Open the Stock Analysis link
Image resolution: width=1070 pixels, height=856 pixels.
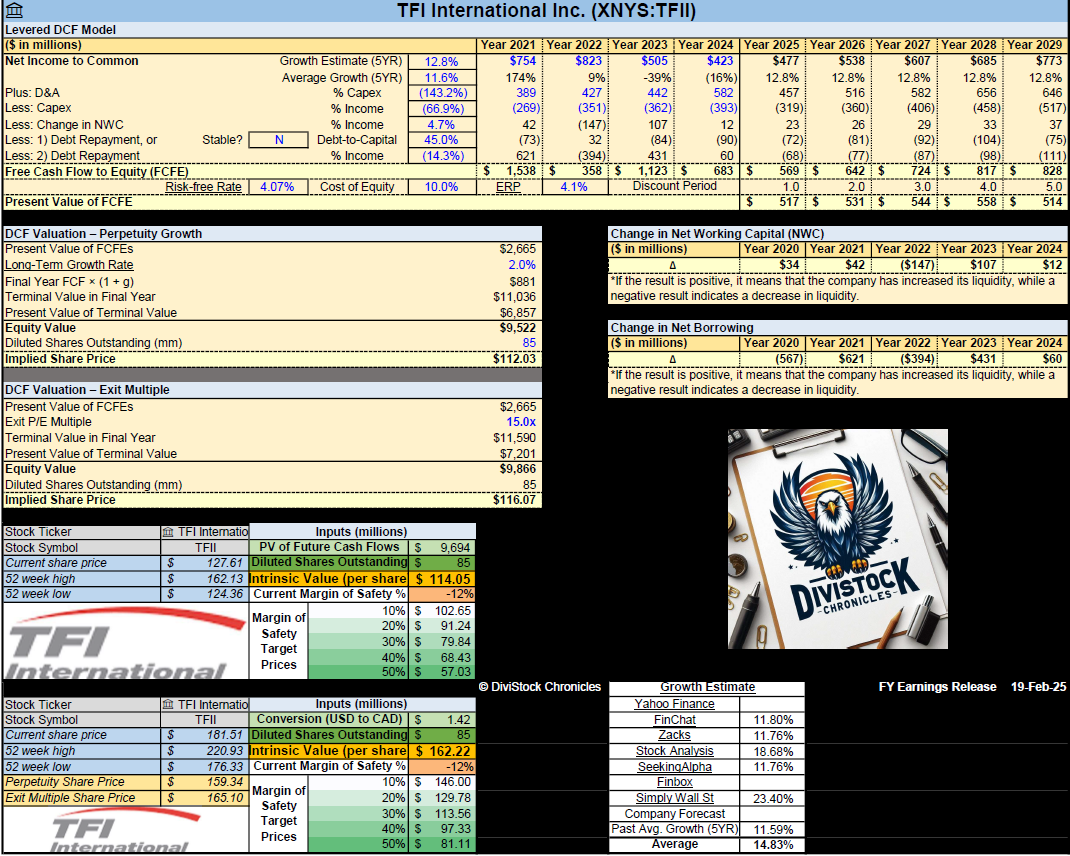pyautogui.click(x=674, y=751)
